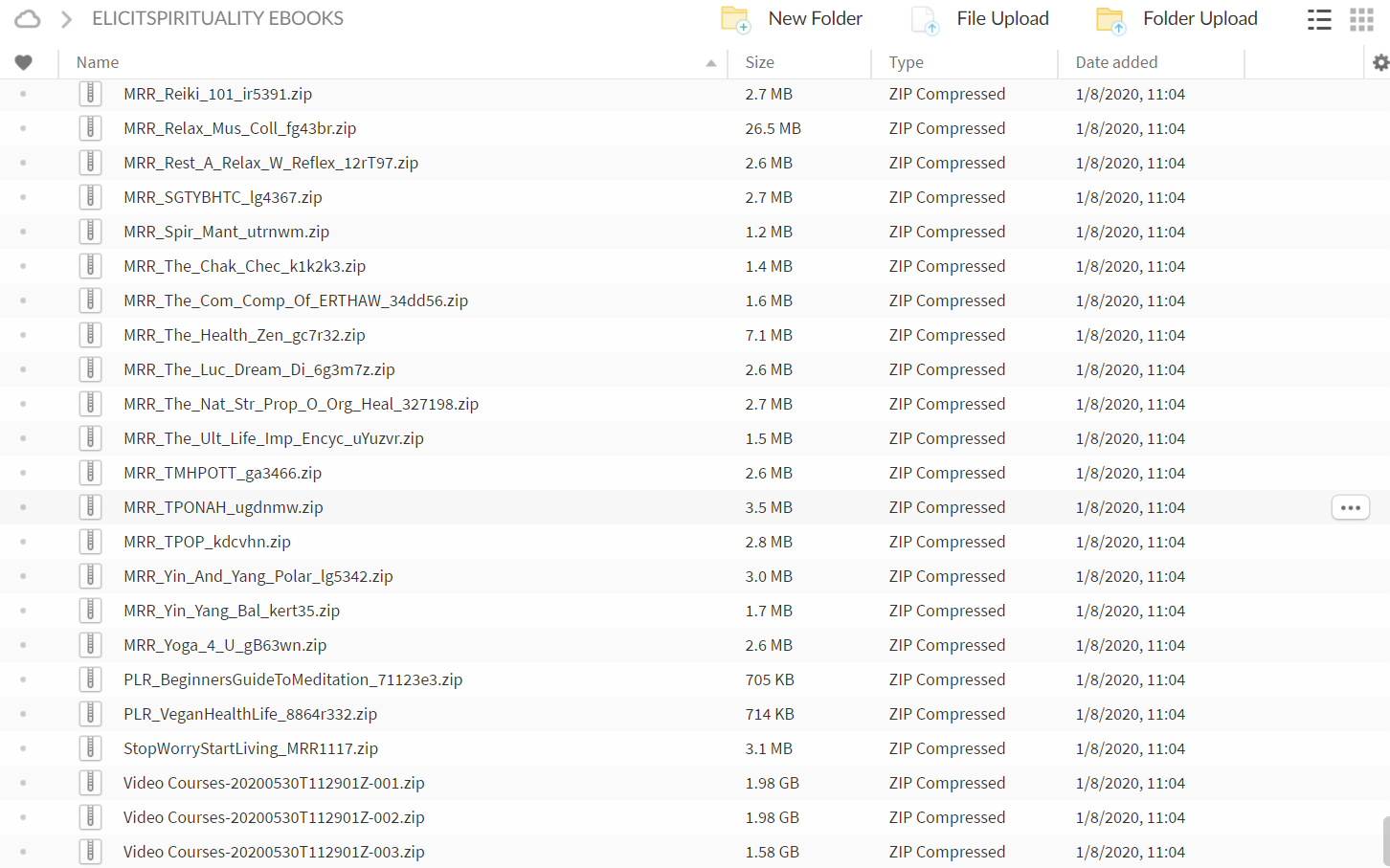Click the zip icon of Video Courses 003.zip
The image size is (1390, 868).
[90, 852]
